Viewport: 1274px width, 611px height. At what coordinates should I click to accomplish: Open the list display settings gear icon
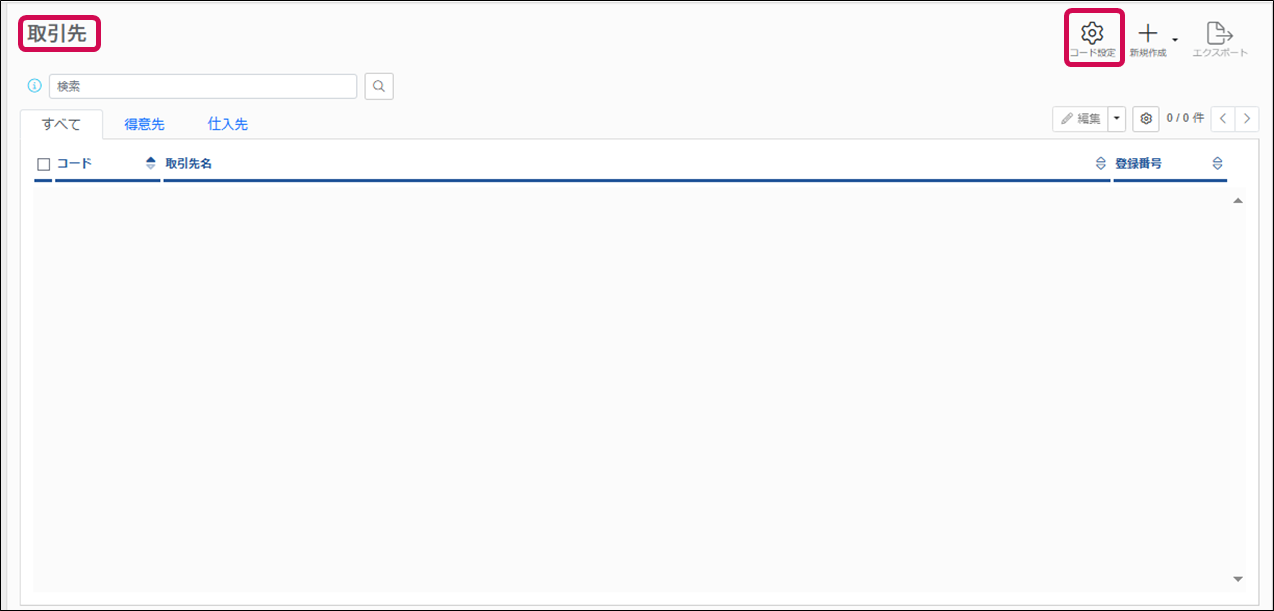click(x=1146, y=119)
